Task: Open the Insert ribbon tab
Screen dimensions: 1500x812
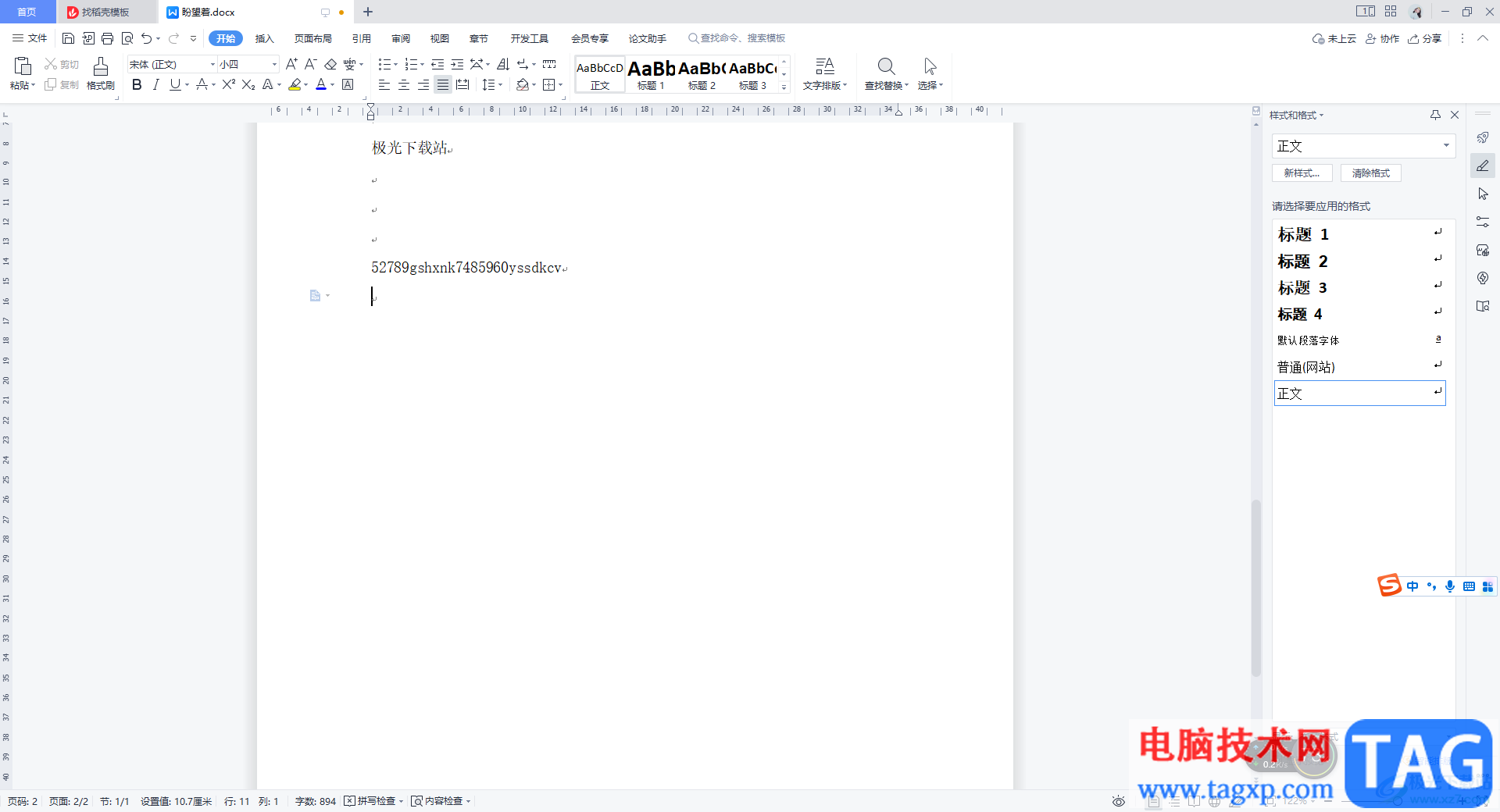Action: tap(265, 38)
